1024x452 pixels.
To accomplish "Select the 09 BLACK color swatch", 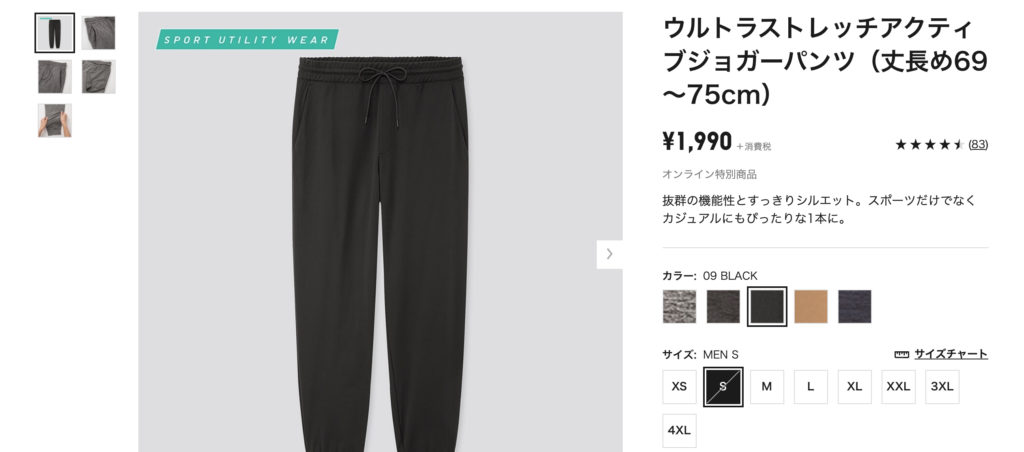I will click(767, 306).
